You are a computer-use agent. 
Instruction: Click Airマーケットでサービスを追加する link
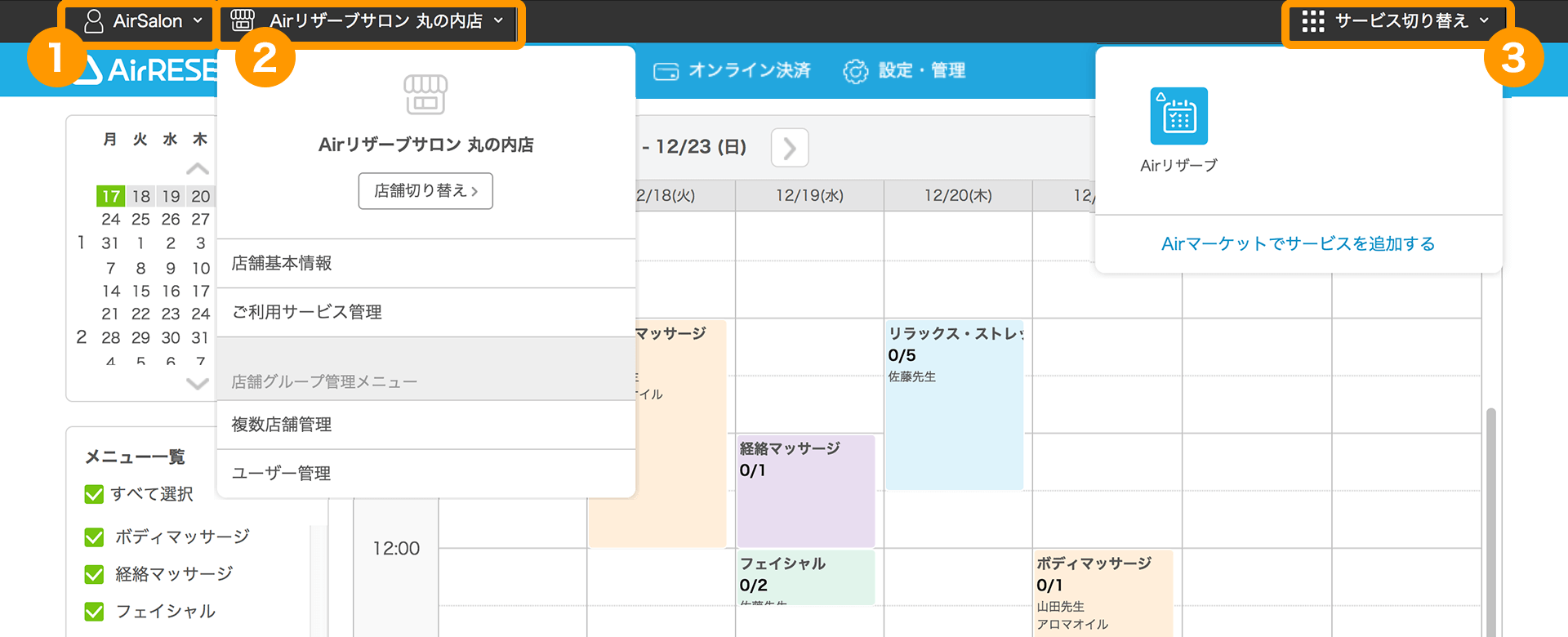point(1298,244)
